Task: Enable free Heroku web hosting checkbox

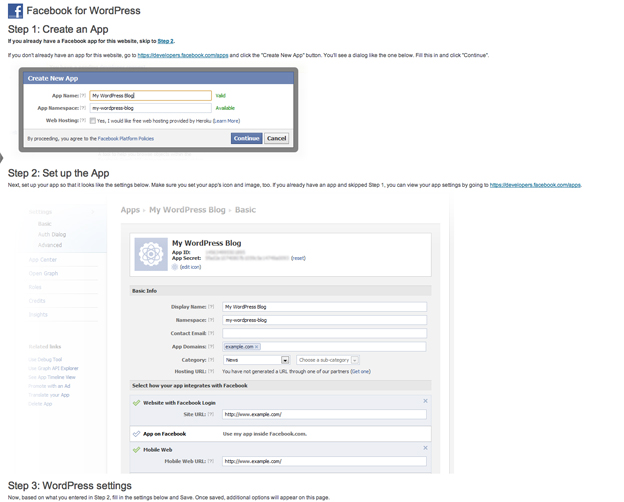Action: pos(93,120)
